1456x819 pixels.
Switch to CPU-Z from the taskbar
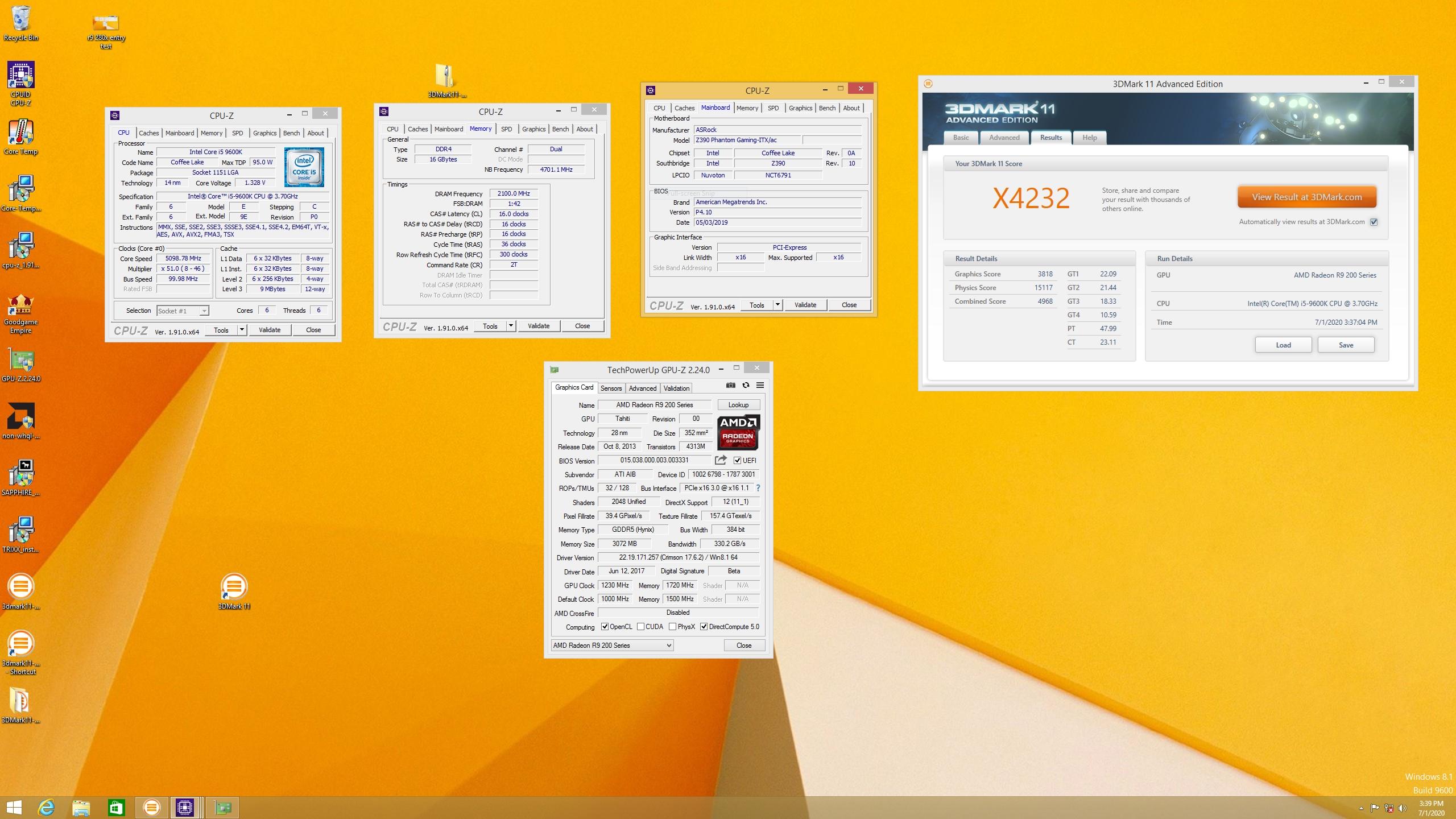(x=185, y=807)
